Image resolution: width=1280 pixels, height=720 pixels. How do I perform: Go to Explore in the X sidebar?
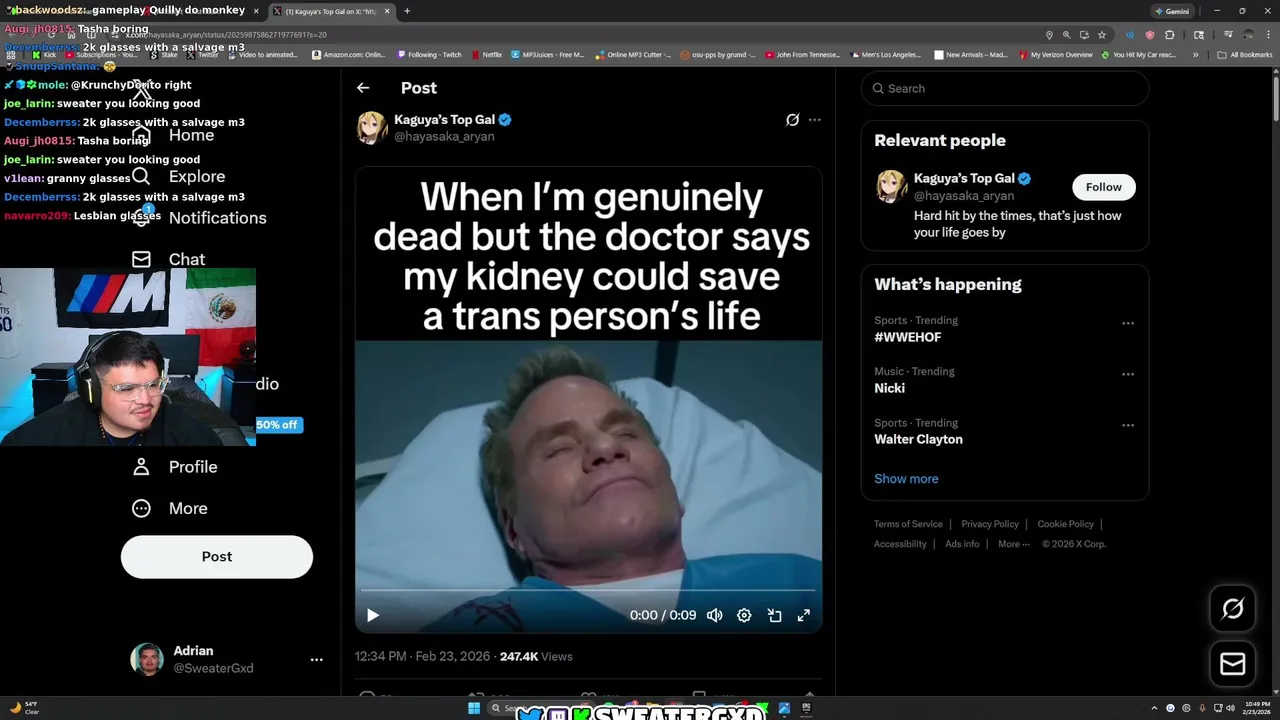coord(197,177)
